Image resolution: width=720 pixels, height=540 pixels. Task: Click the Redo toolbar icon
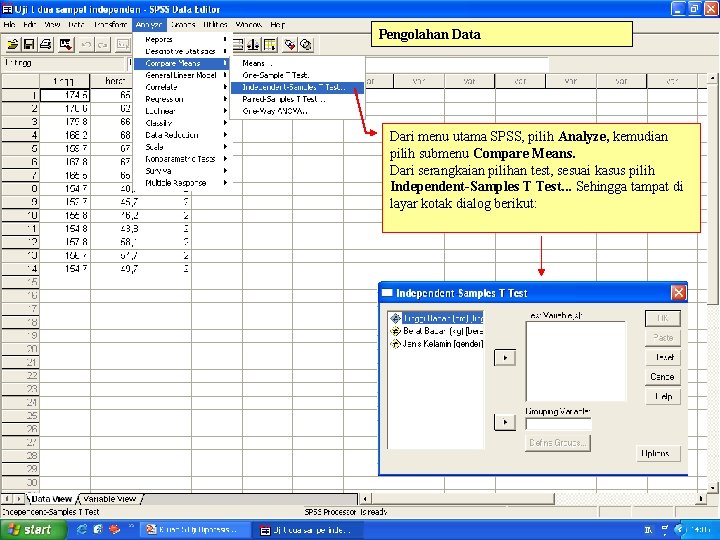[x=102, y=45]
